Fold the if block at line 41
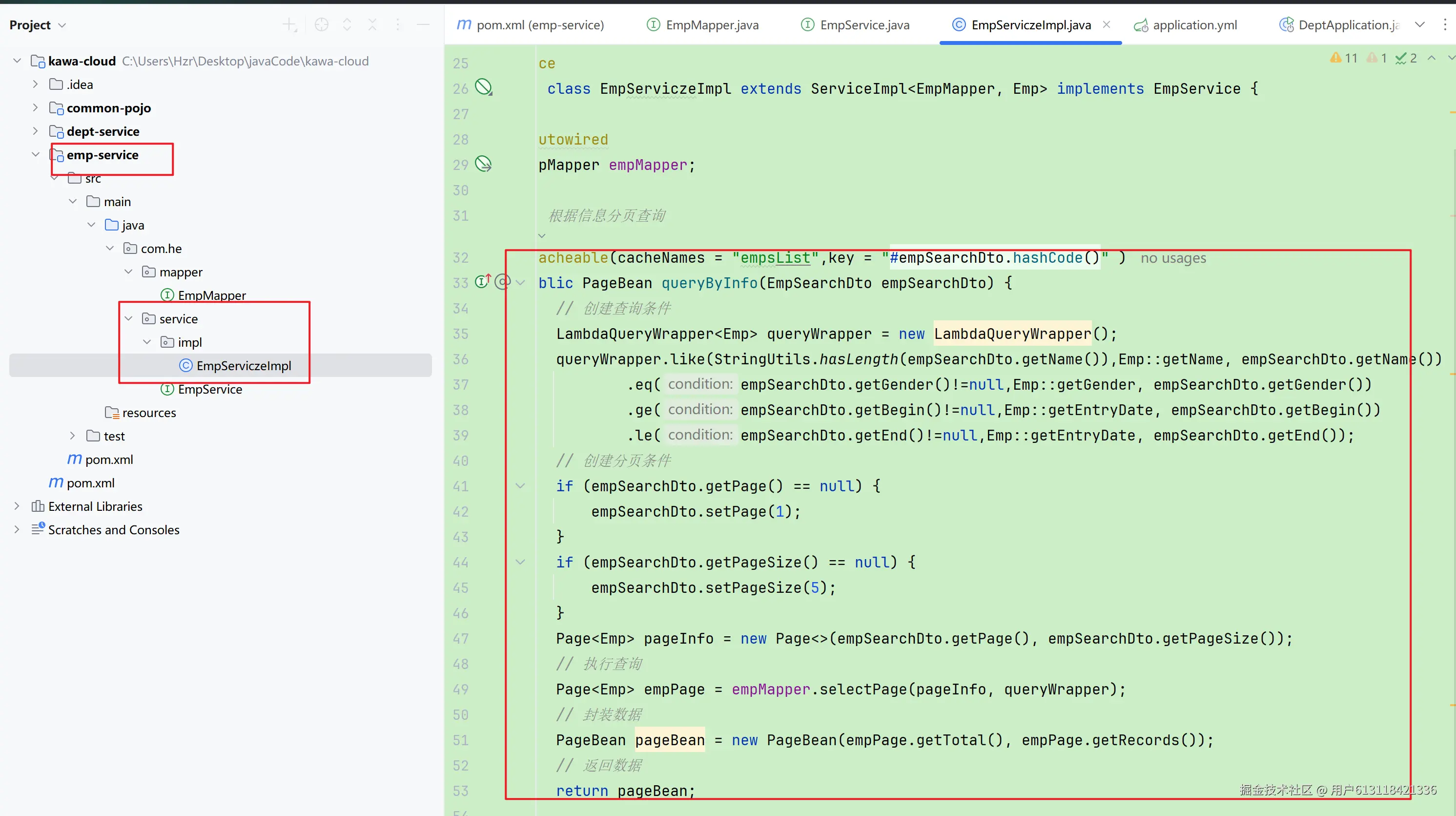This screenshot has height=816, width=1456. coord(521,486)
